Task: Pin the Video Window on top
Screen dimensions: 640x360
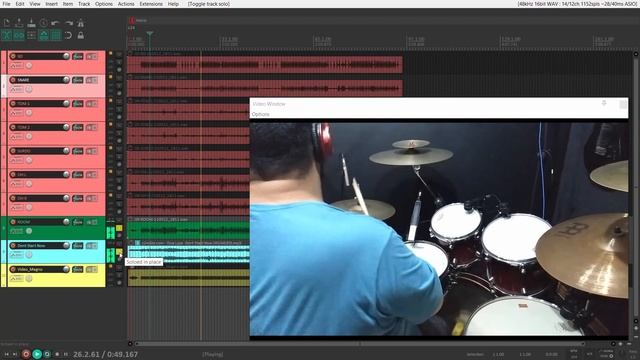Action: coord(604,104)
